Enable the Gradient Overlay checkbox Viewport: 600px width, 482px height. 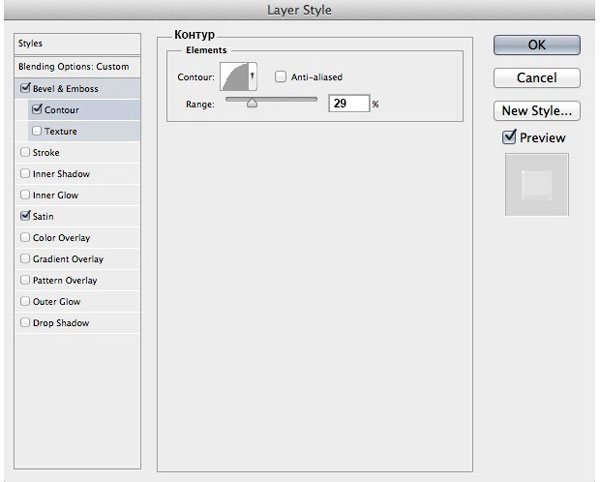[25, 259]
